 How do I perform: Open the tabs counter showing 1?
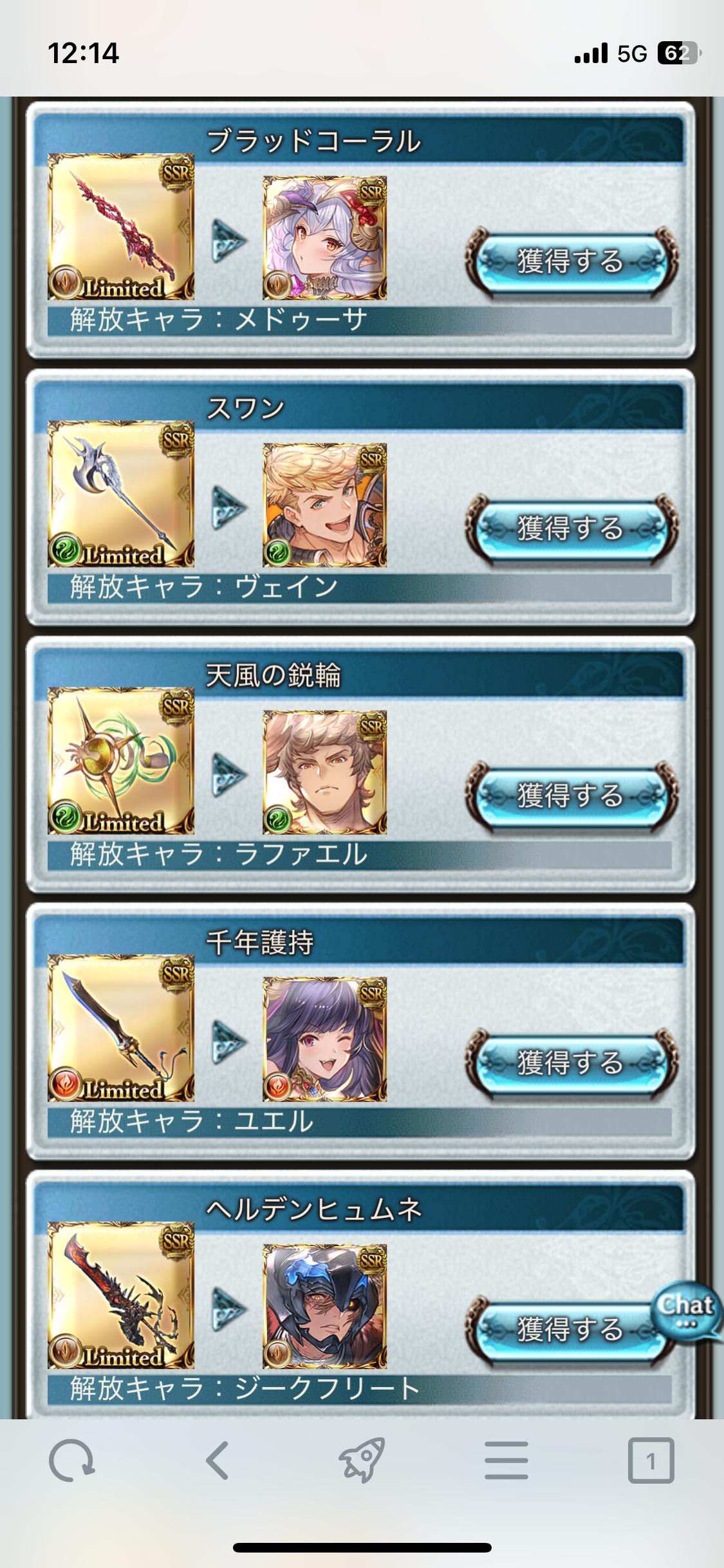click(651, 1461)
